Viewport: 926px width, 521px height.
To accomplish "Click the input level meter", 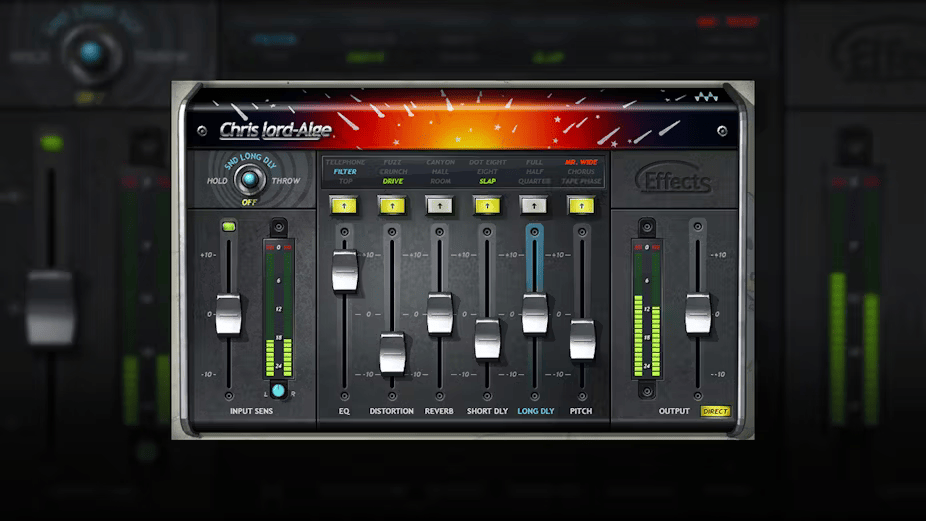I will (x=279, y=309).
